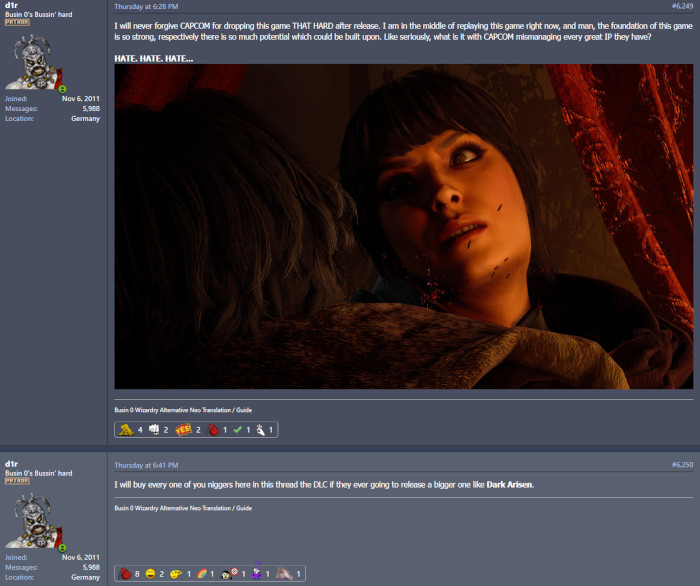Open d1r's avatar on the first post
The height and width of the screenshot is (586, 700).
point(35,62)
